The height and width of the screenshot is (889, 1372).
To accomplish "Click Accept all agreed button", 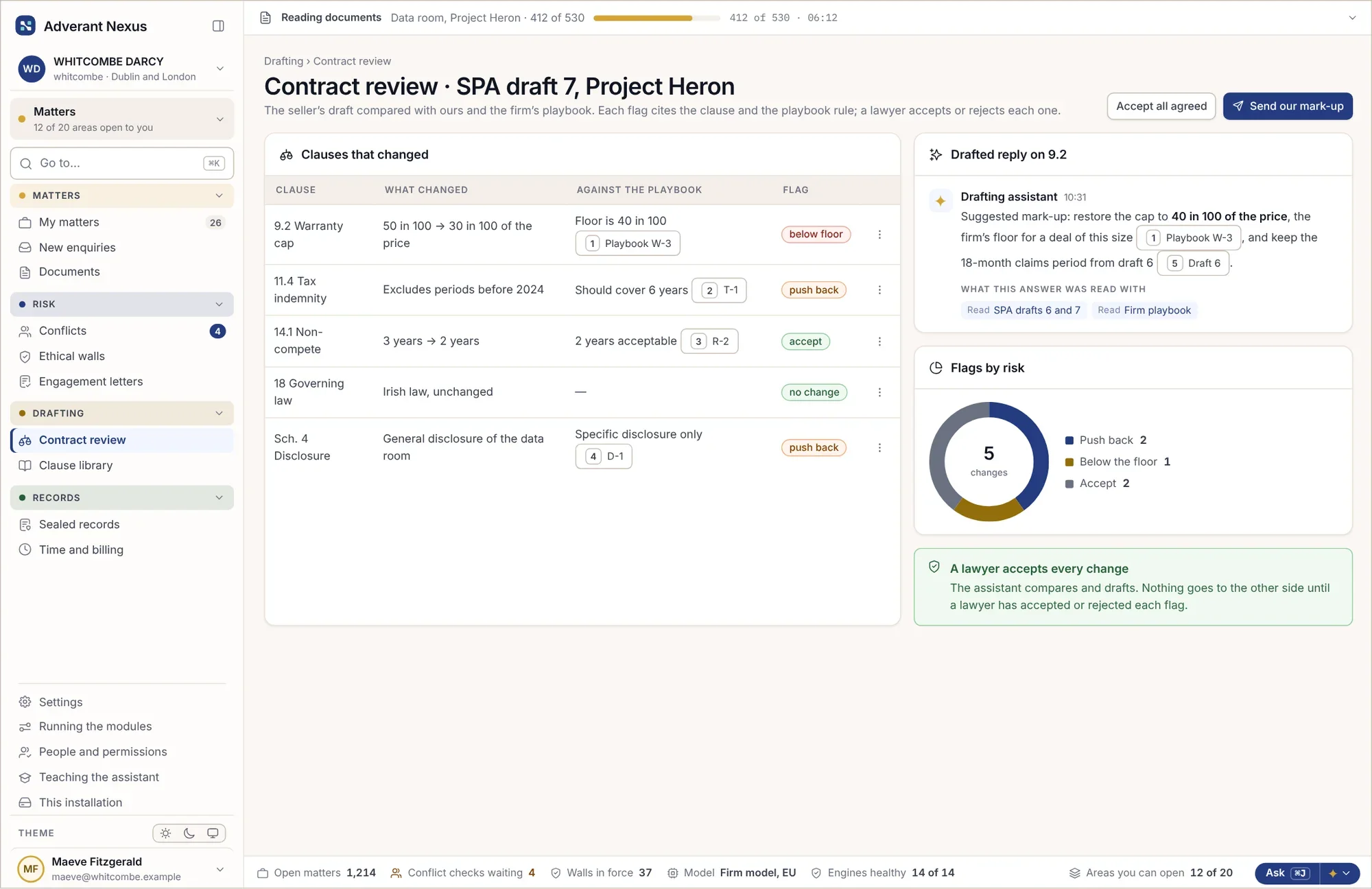I will 1161,106.
